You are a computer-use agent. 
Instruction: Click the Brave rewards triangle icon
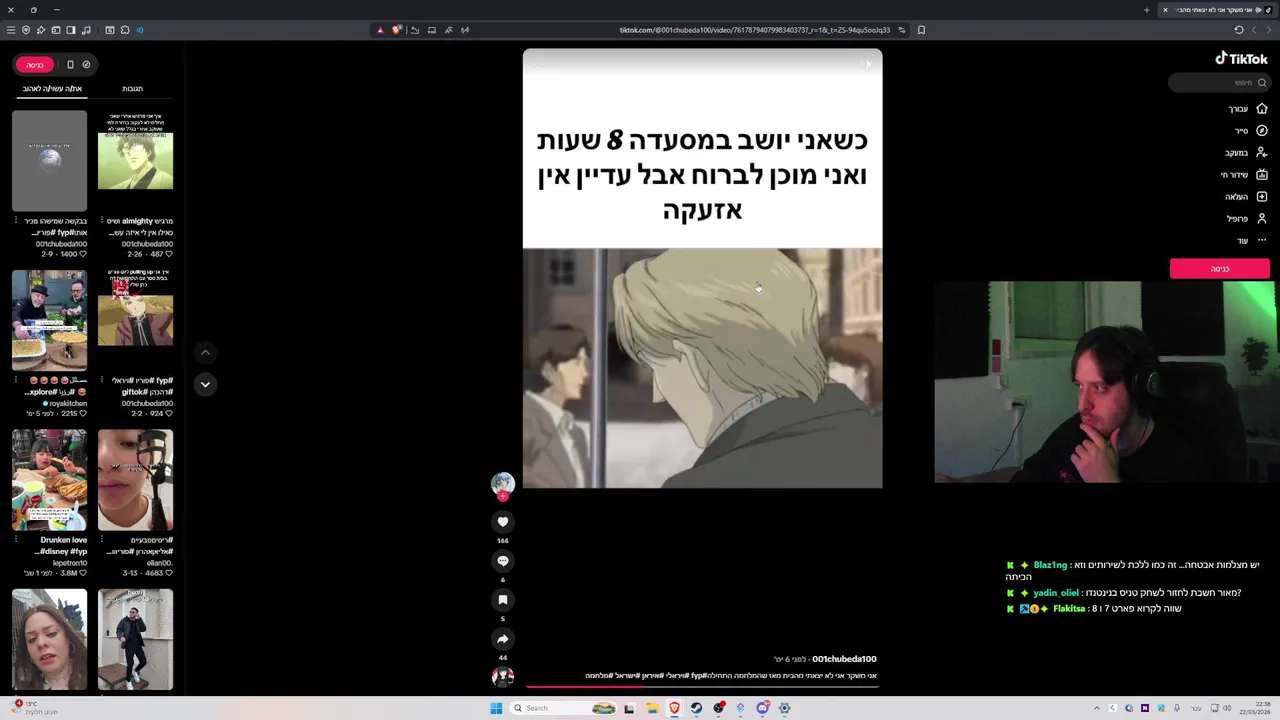pos(380,30)
